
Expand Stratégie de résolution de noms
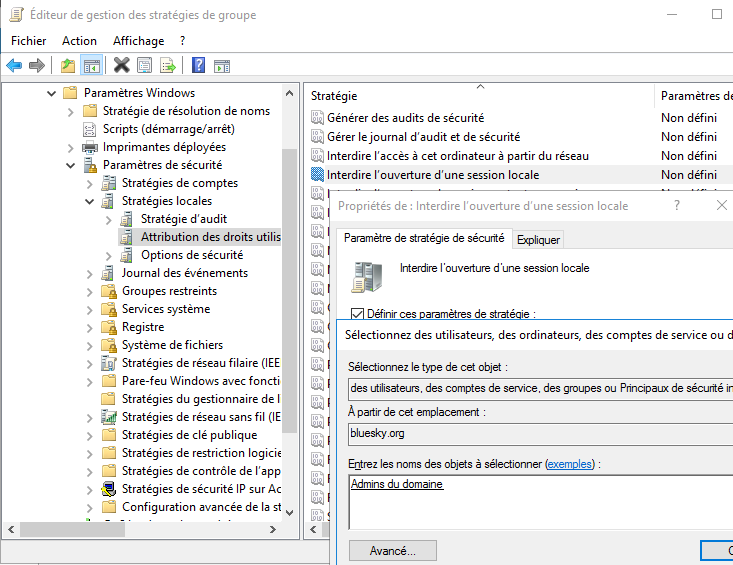[71, 112]
